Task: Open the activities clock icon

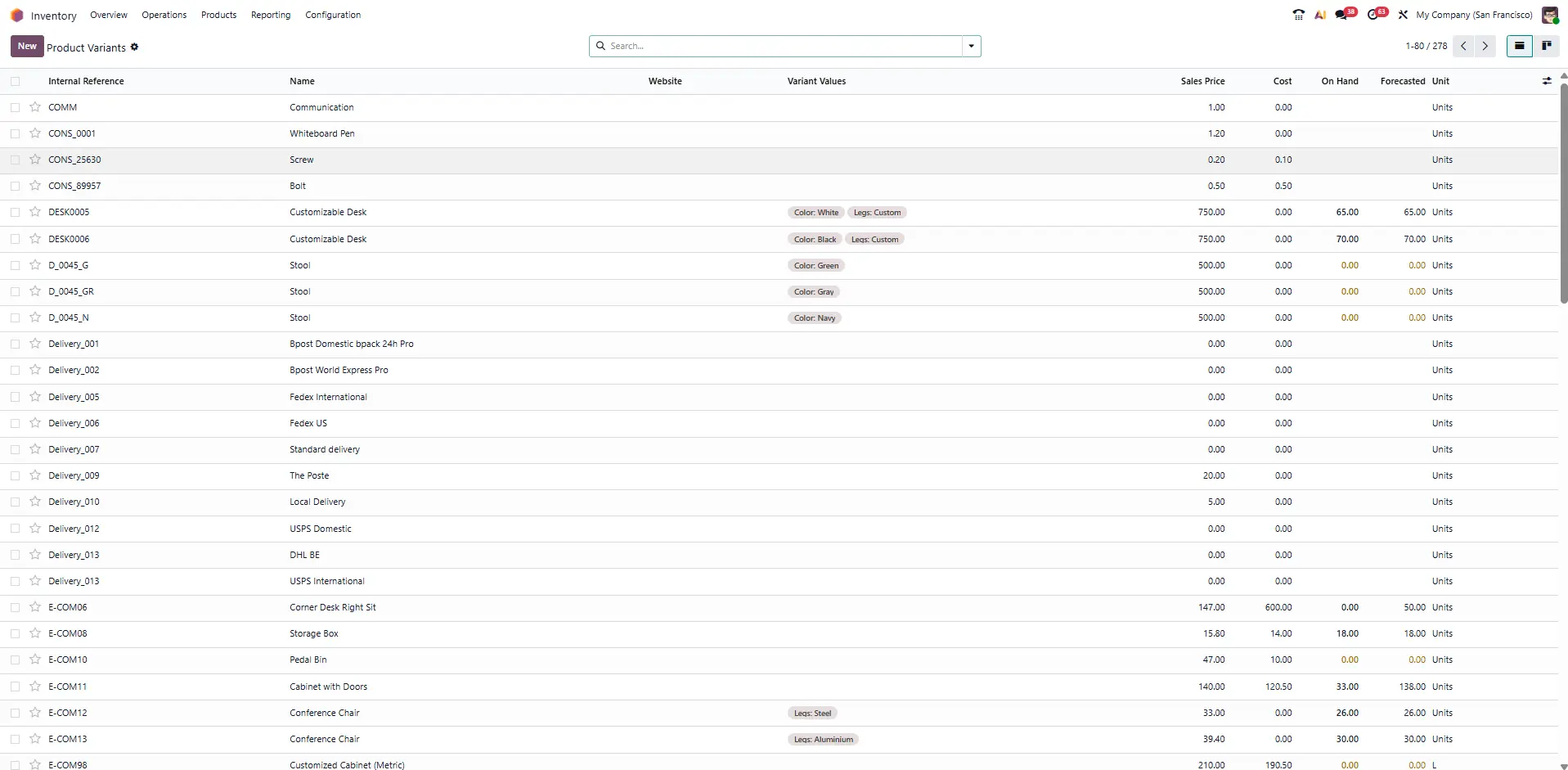Action: coord(1375,14)
